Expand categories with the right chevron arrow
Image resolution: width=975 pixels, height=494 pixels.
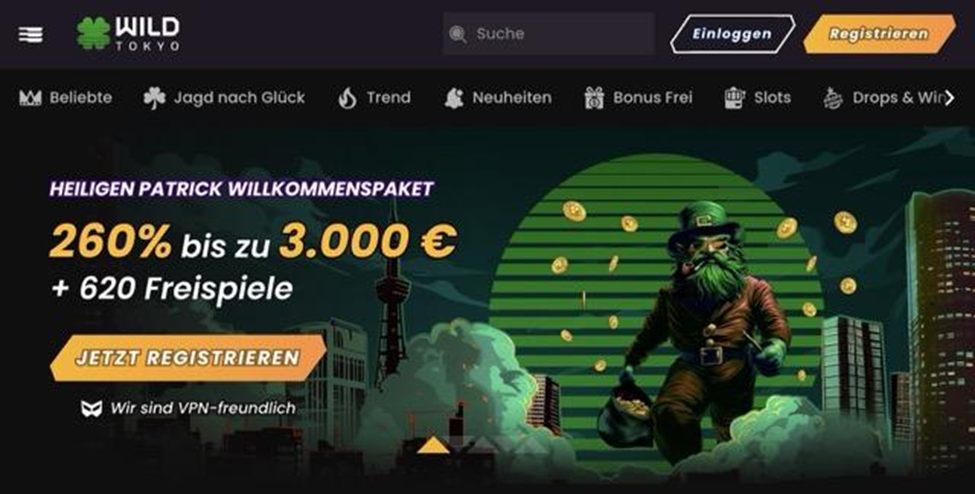(950, 98)
